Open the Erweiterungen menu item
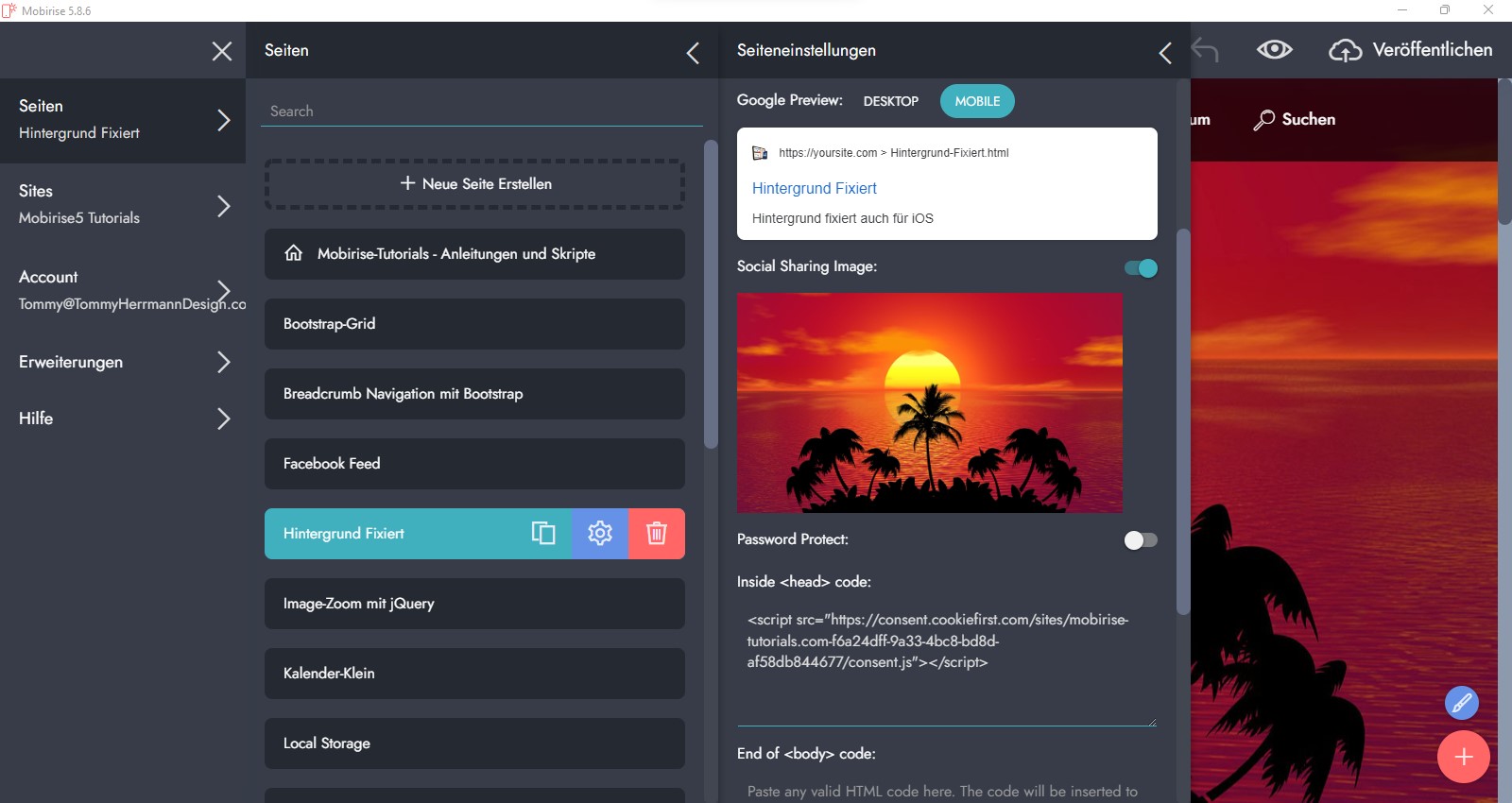 (123, 362)
